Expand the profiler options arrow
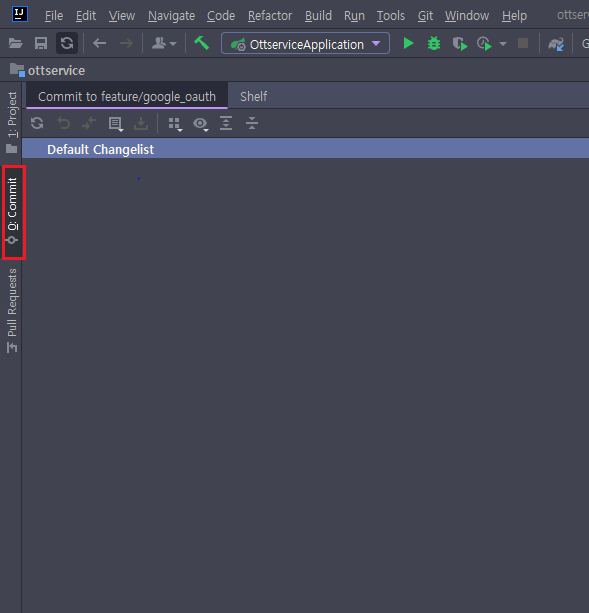The image size is (589, 613). 503,44
